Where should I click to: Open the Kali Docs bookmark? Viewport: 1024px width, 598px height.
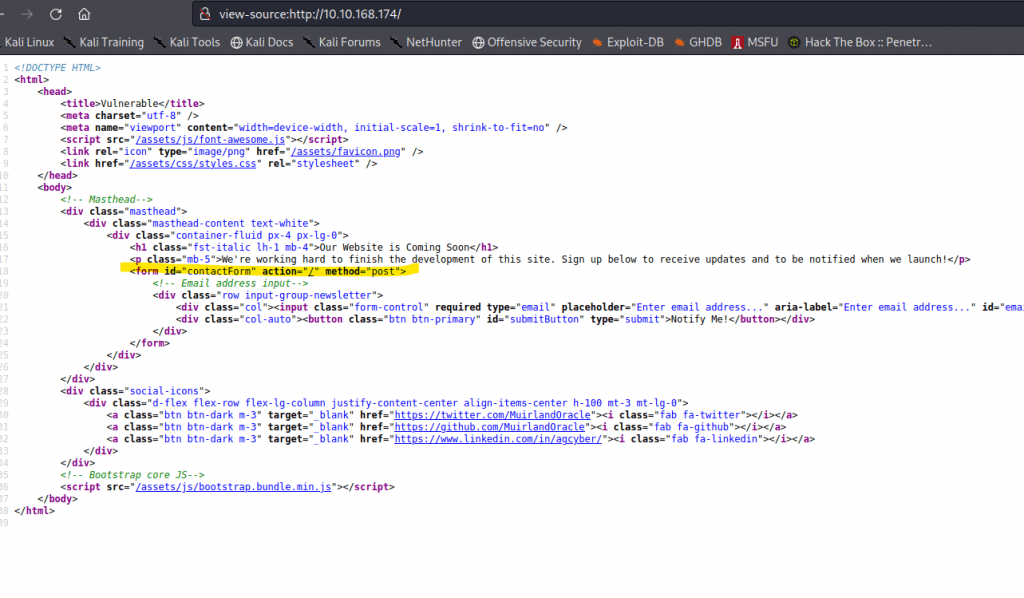click(262, 42)
